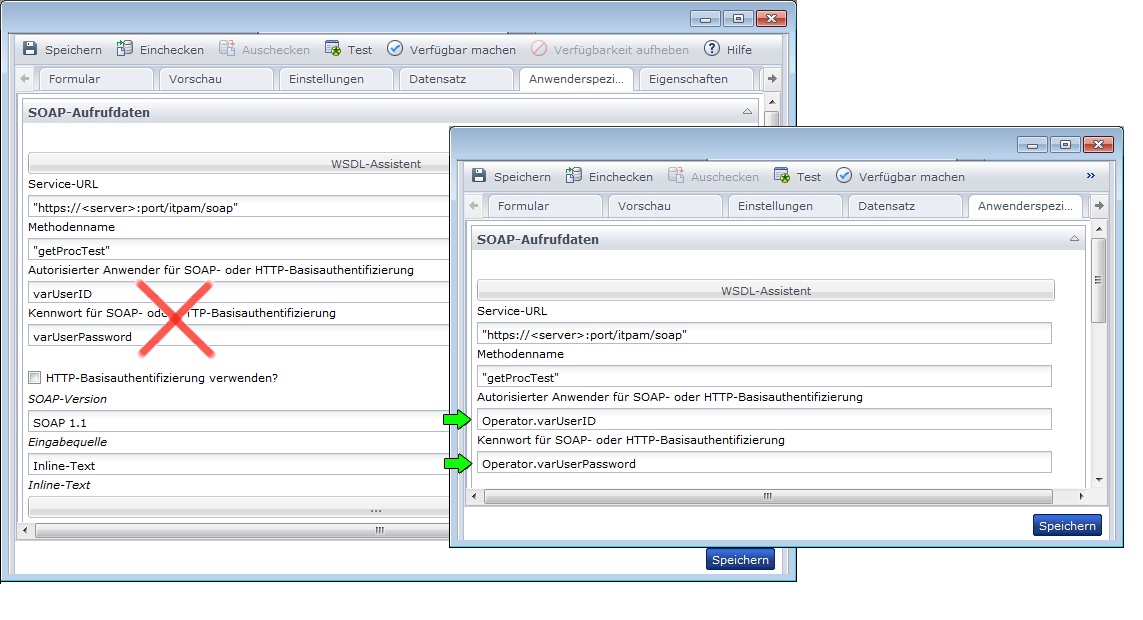Maximize the front window

[x=1065, y=144]
